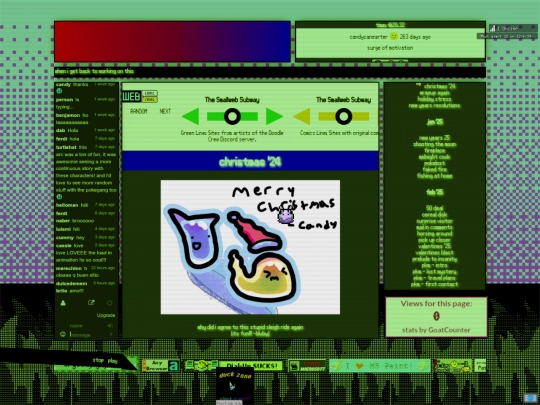The width and height of the screenshot is (540, 405).
Task: Open 'midnight cook' comic link
Action: click(434, 157)
